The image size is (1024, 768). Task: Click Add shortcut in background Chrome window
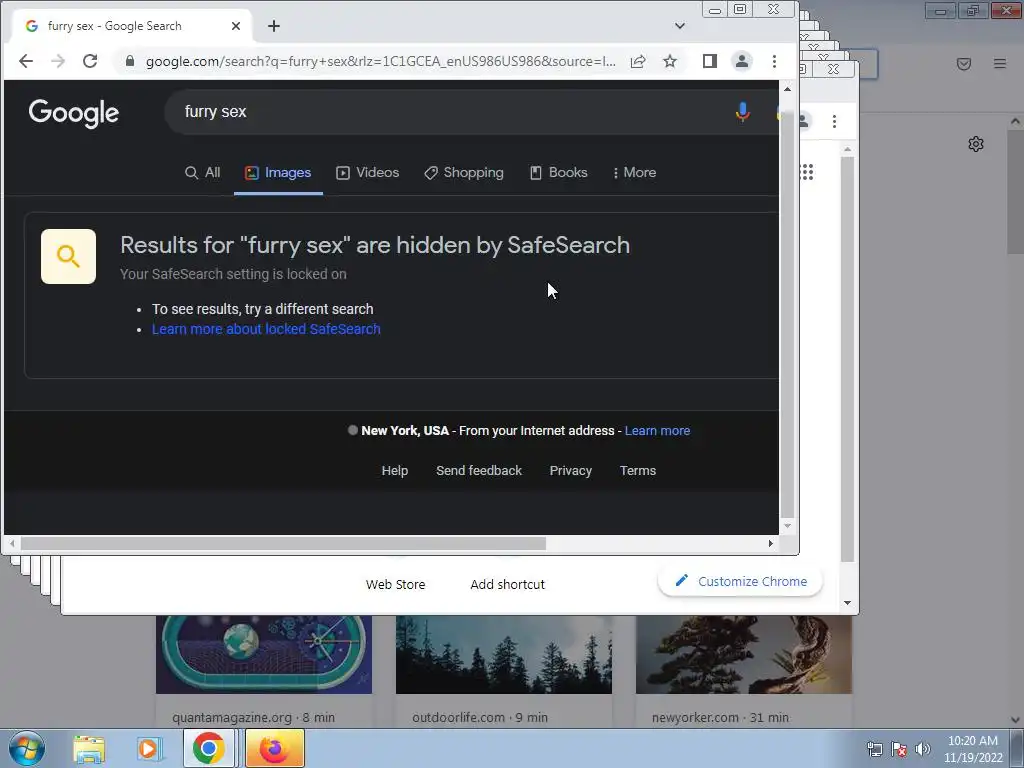(507, 584)
